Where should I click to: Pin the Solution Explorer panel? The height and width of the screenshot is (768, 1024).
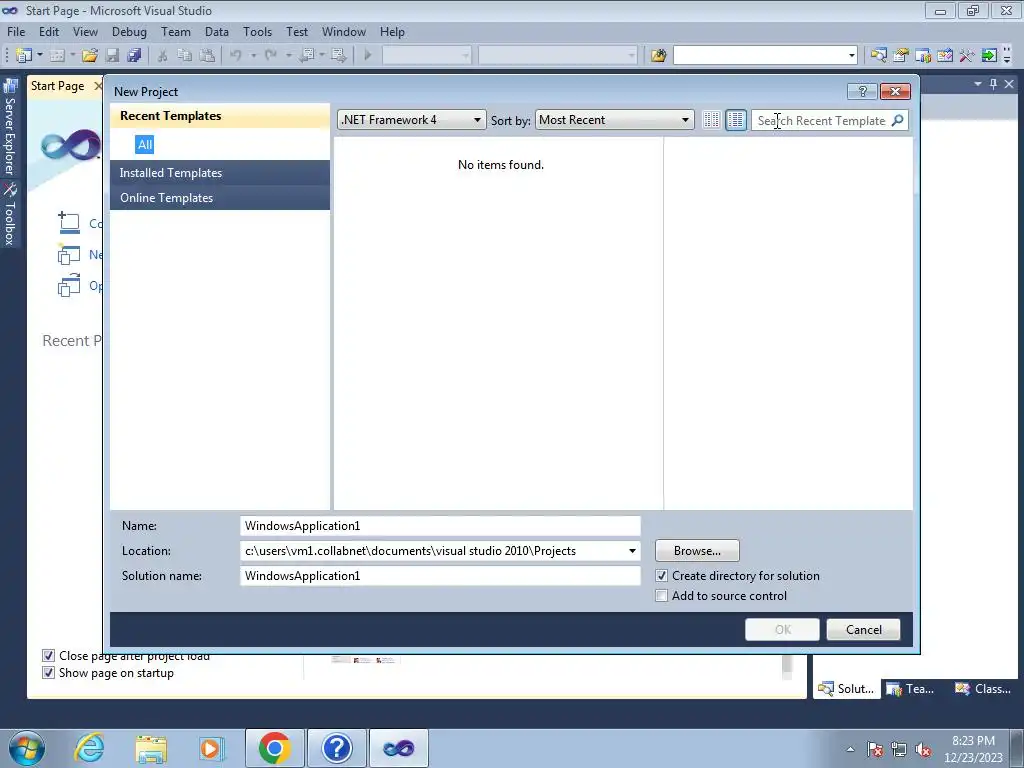pos(993,84)
